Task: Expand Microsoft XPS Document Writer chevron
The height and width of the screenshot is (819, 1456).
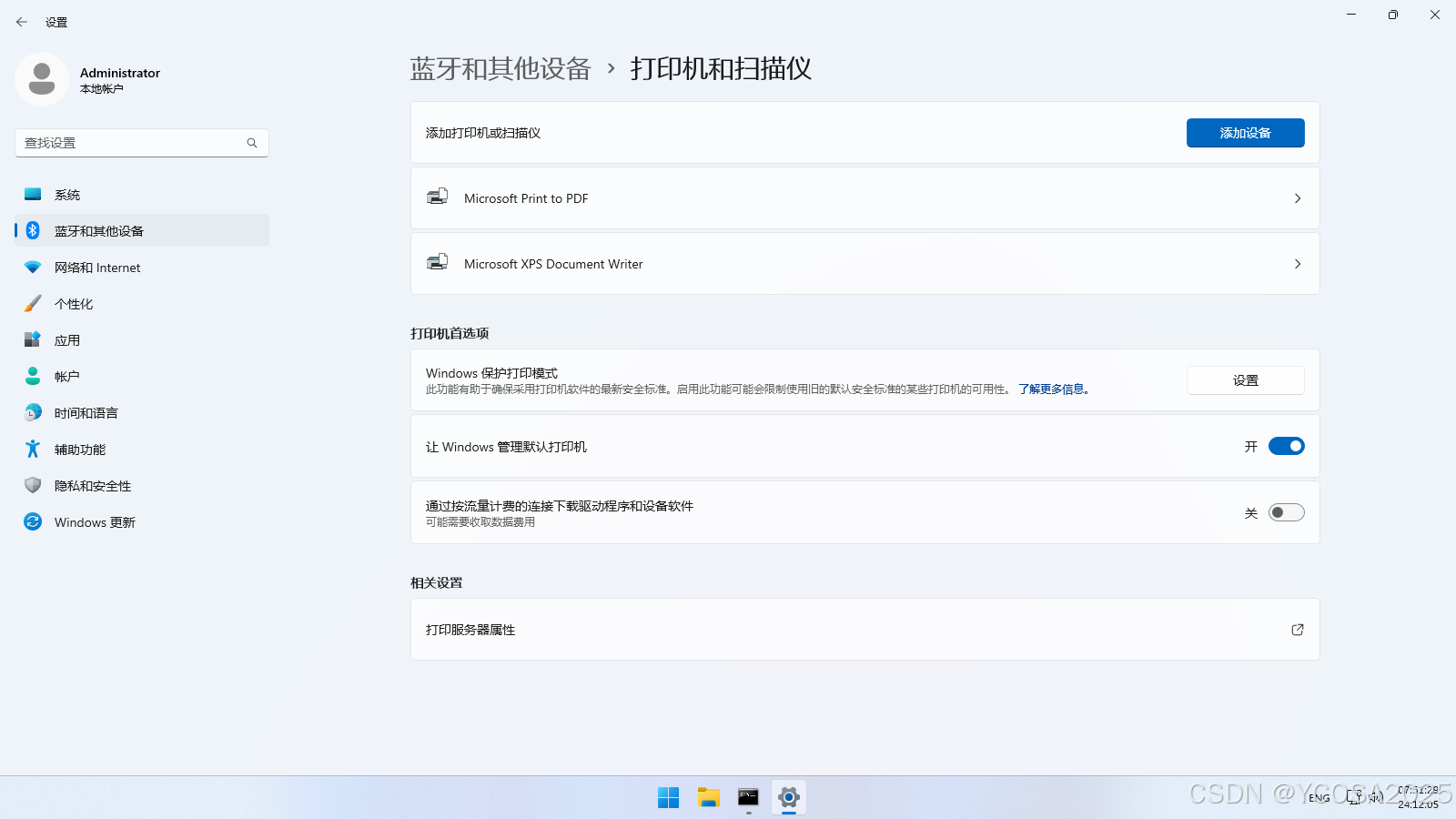Action: pyautogui.click(x=1298, y=264)
